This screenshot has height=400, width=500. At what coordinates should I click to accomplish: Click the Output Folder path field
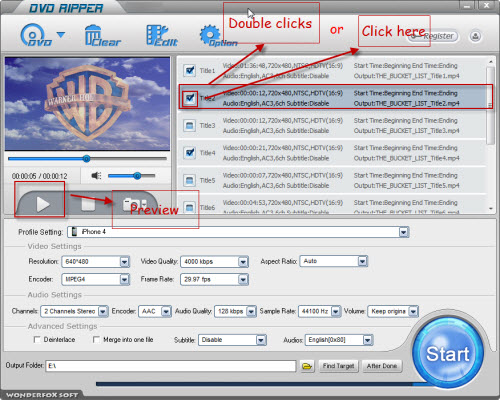click(x=171, y=366)
